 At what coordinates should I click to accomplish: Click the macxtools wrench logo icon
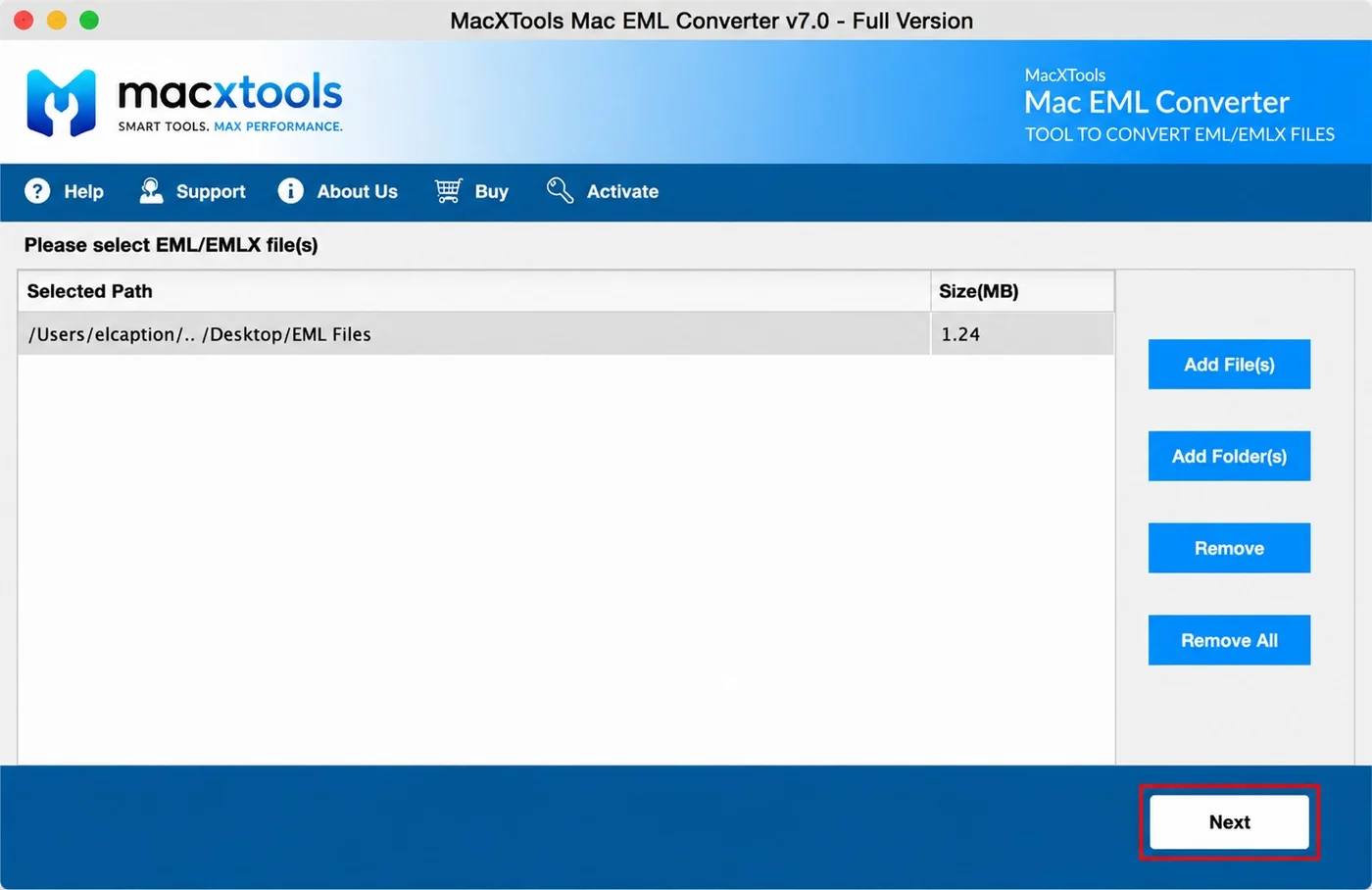pos(62,102)
